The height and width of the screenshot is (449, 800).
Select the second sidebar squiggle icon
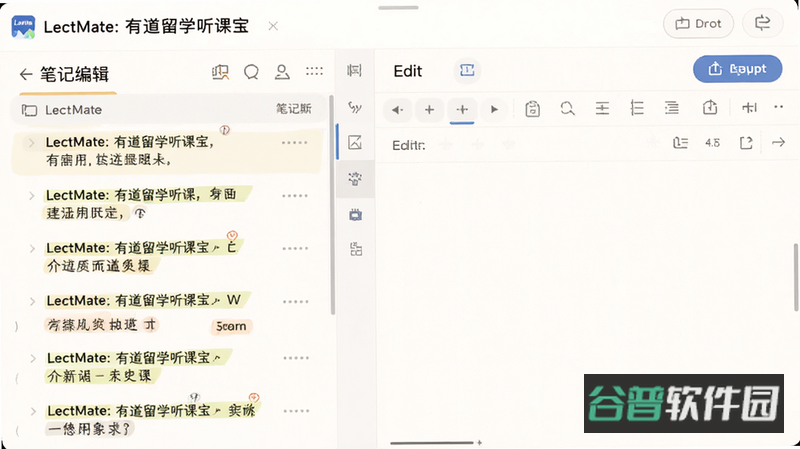(x=355, y=107)
